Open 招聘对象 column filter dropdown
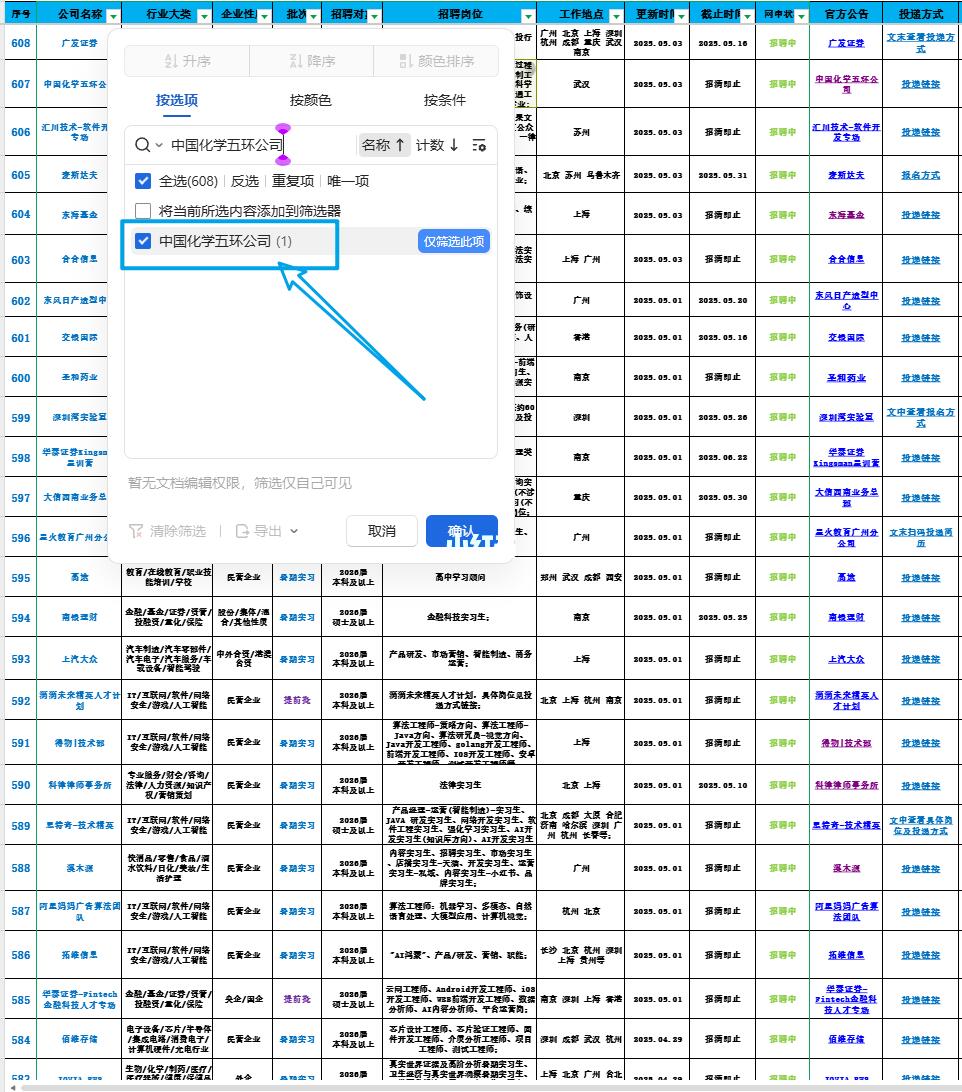 375,15
